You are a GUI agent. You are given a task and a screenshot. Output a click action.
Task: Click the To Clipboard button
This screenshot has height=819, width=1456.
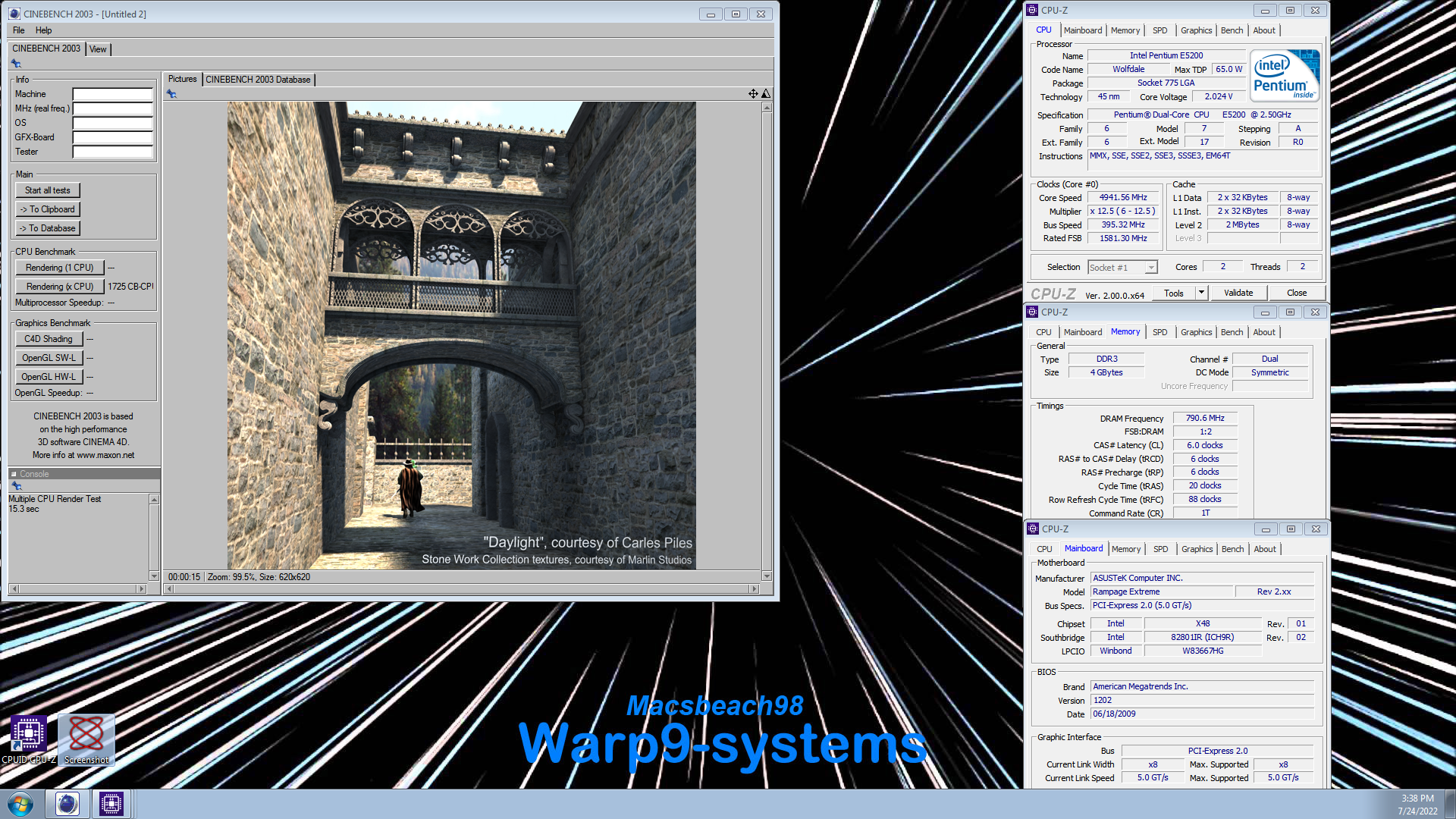tap(48, 209)
